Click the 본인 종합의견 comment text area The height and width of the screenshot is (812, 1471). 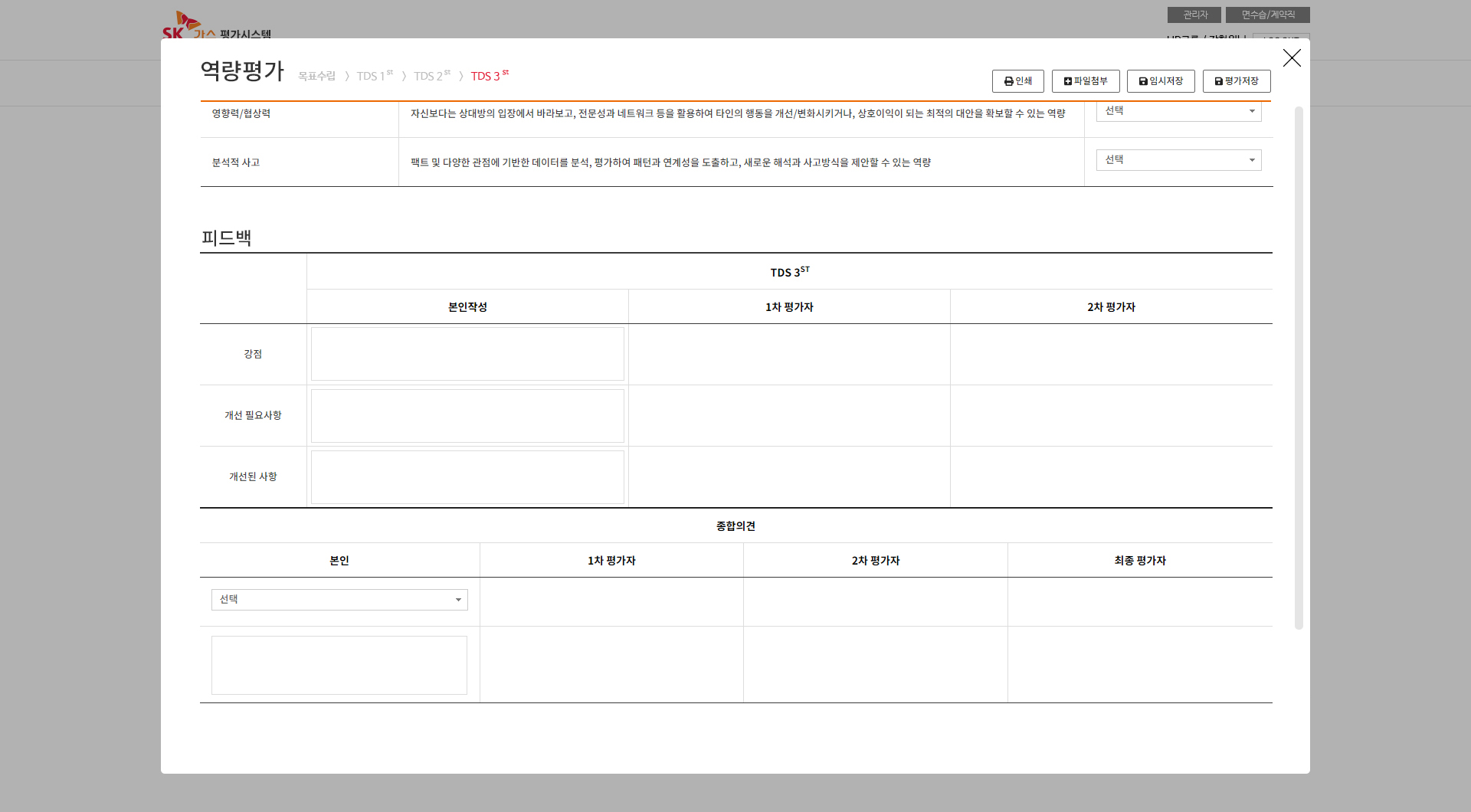(x=339, y=665)
